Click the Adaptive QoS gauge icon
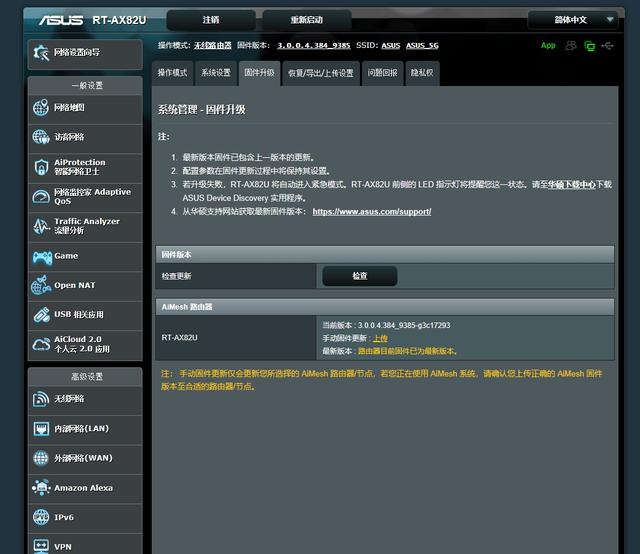640x554 pixels. pos(41,197)
